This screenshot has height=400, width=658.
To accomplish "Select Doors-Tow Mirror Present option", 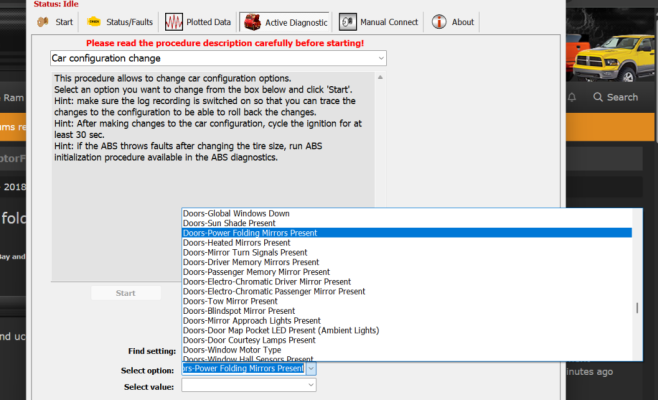I will coord(407,301).
